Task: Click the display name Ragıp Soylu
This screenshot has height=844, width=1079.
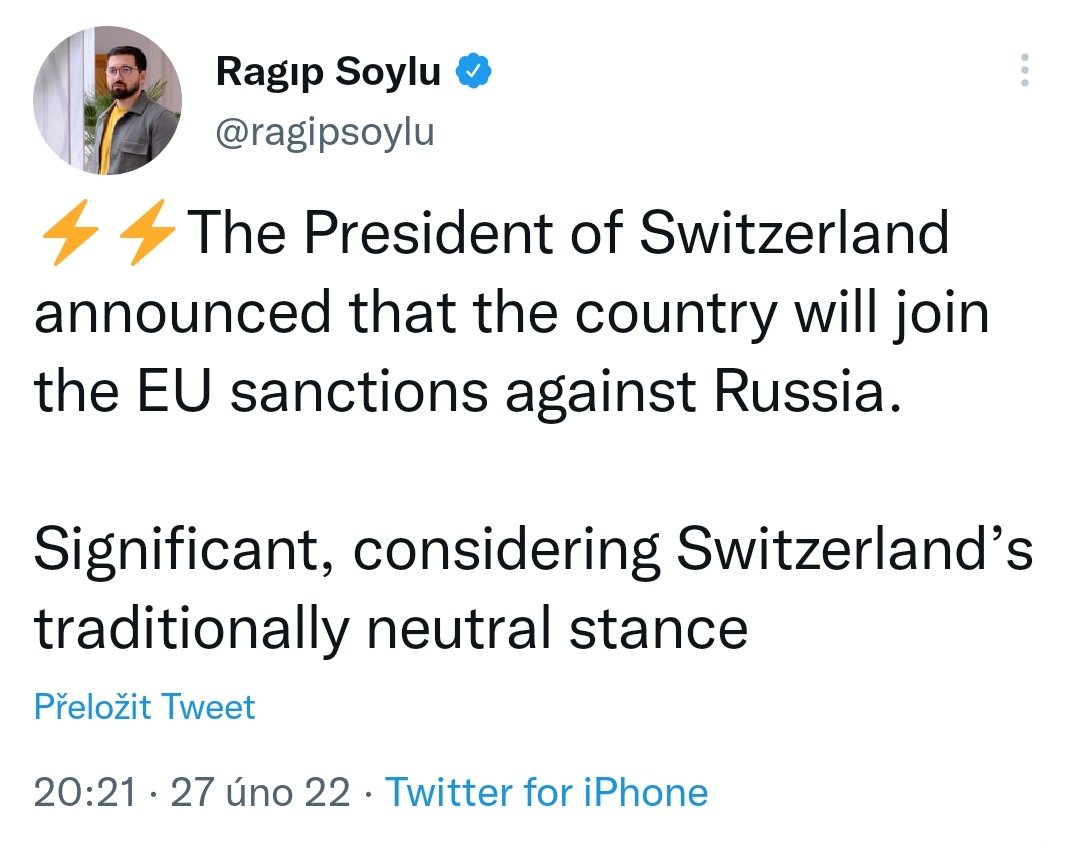Action: point(328,72)
